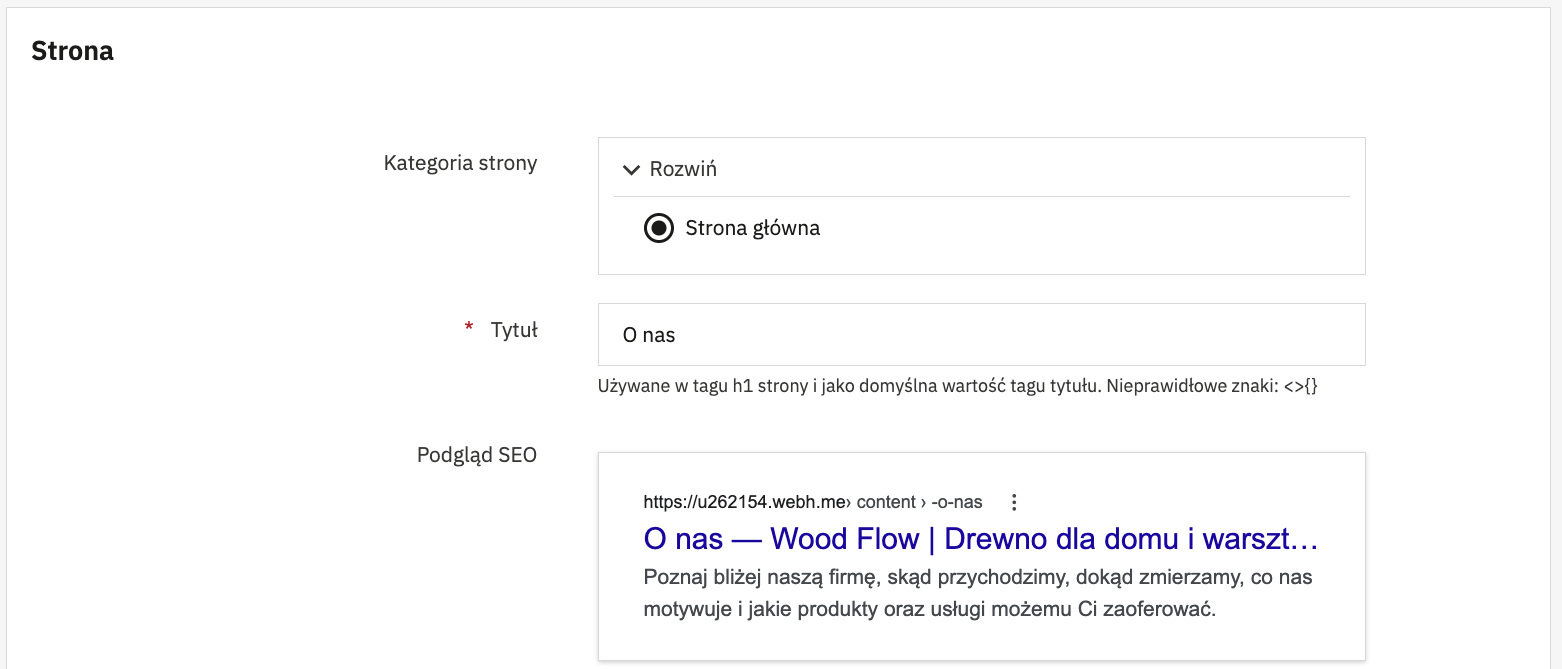Click the Strona główna label text
Viewport: 1562px width, 669px height.
pos(753,229)
